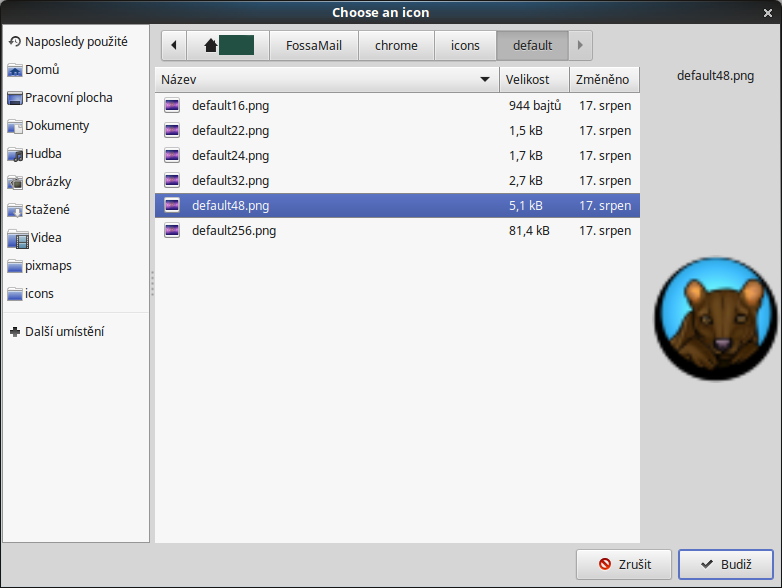This screenshot has width=782, height=588.
Task: Open icons bookmark in sidebar
Action: click(76, 294)
